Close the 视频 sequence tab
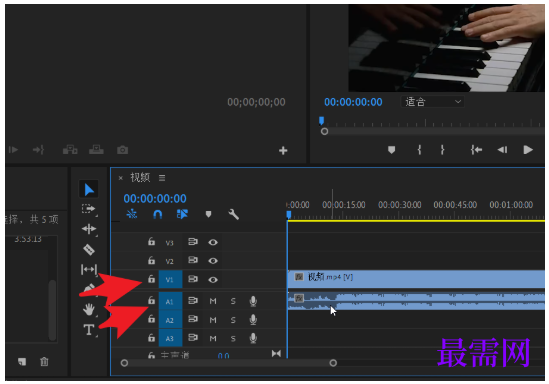 pos(120,178)
